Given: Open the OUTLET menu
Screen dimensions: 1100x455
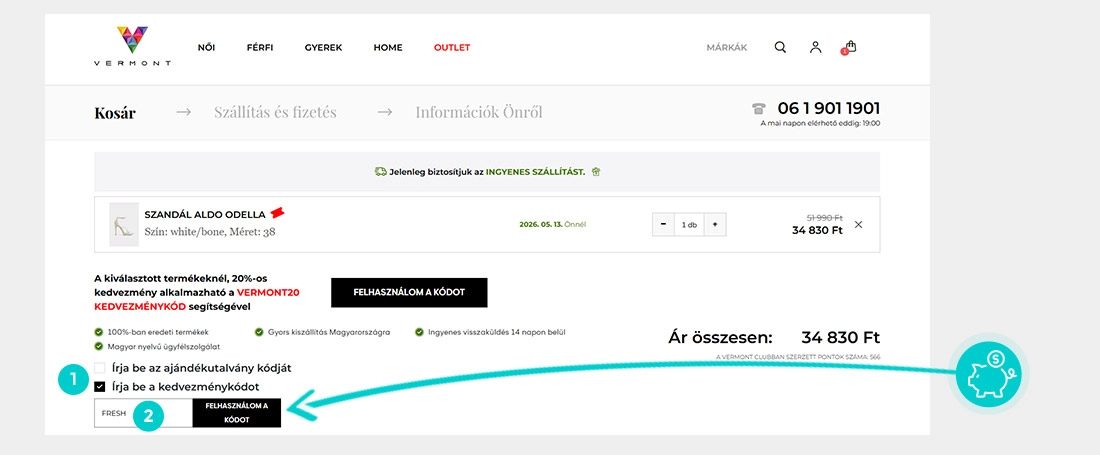Looking at the screenshot, I should [452, 48].
